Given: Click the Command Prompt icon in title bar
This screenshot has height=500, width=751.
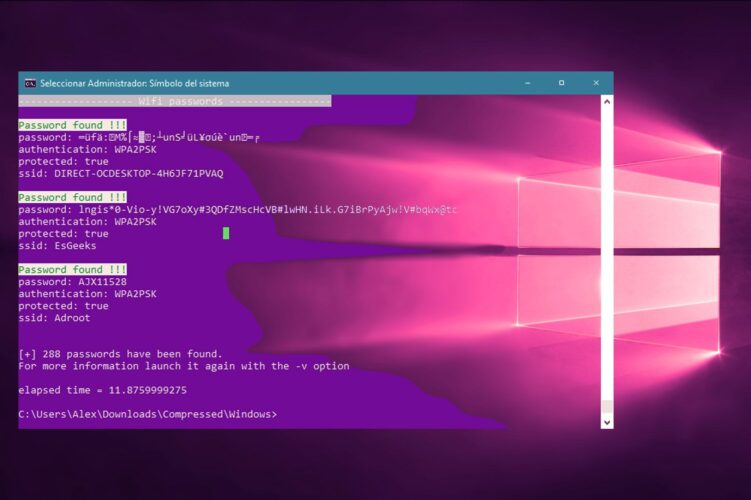Looking at the screenshot, I should tap(30, 83).
